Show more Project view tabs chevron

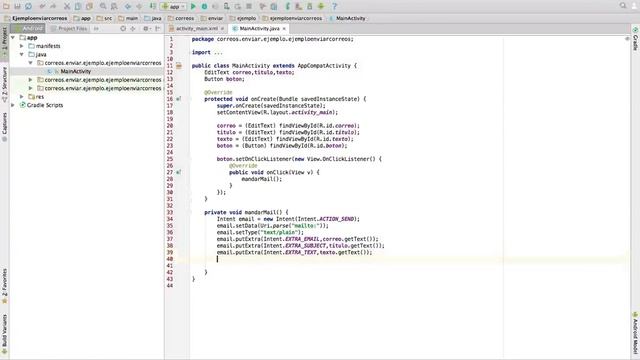[96, 29]
